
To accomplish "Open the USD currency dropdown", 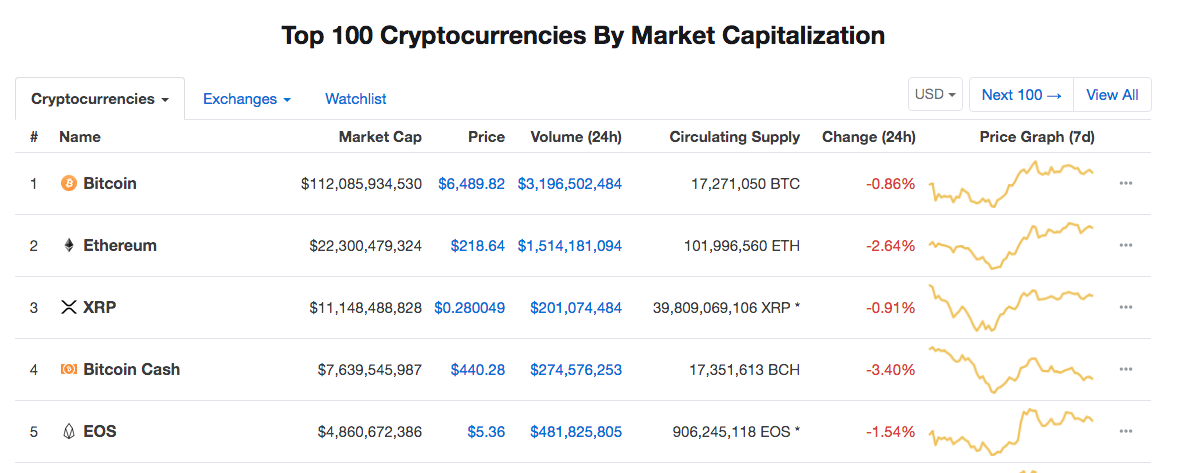I will click(x=935, y=95).
